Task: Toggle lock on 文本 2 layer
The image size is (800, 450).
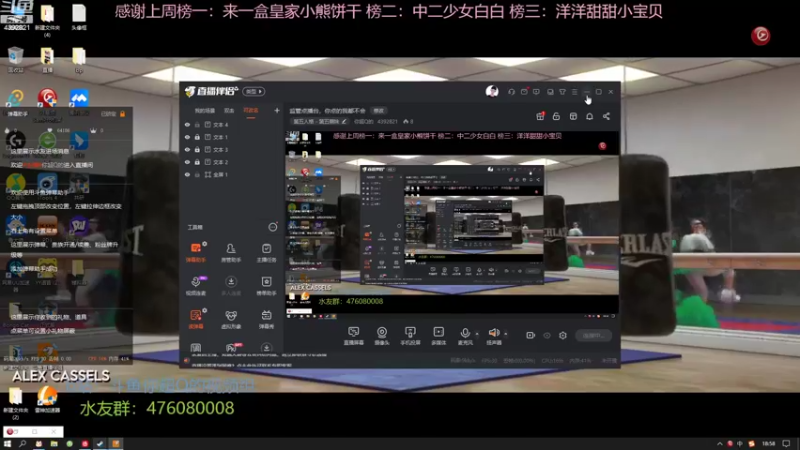Action: click(197, 162)
